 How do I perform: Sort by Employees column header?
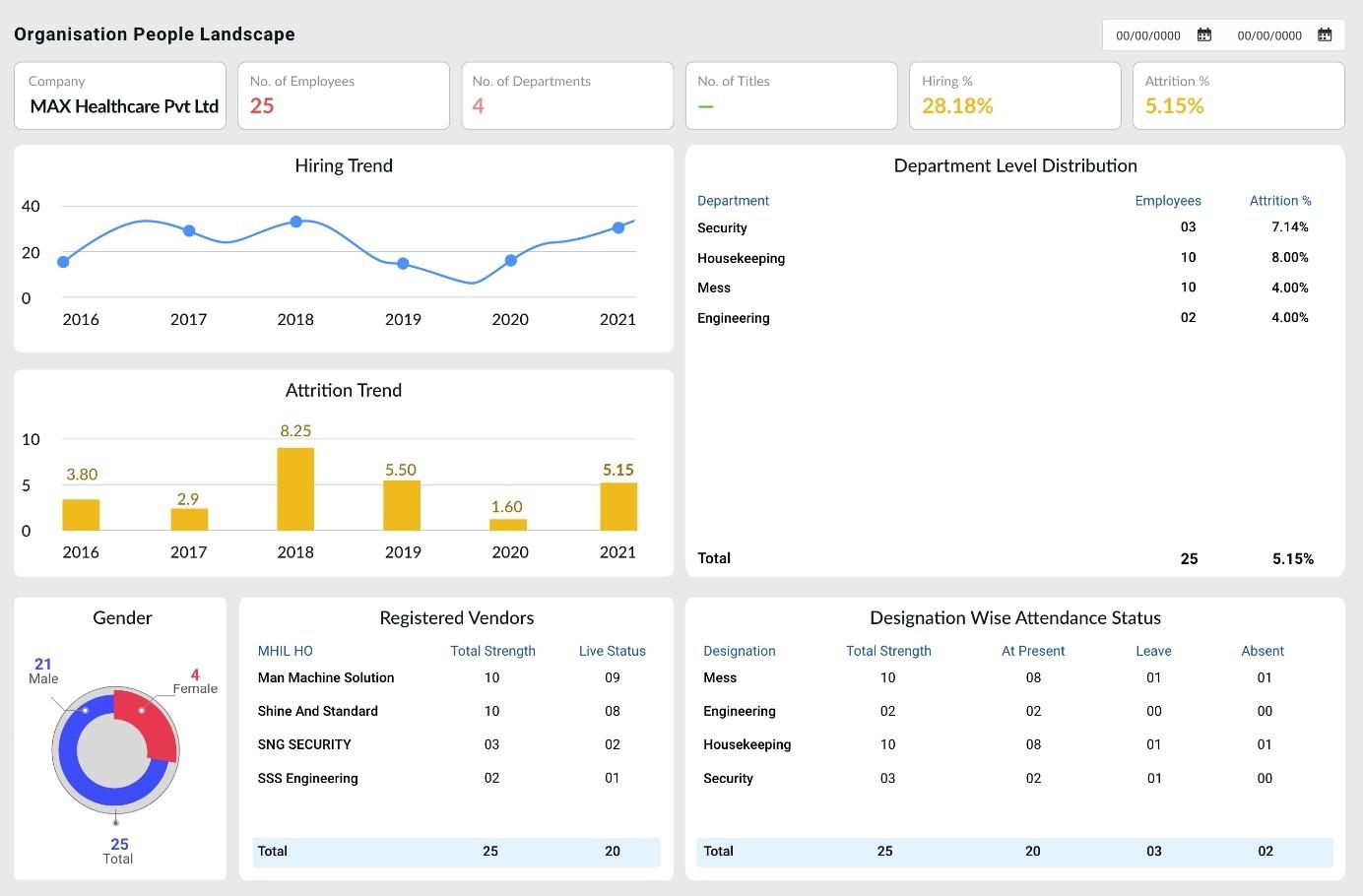1168,201
